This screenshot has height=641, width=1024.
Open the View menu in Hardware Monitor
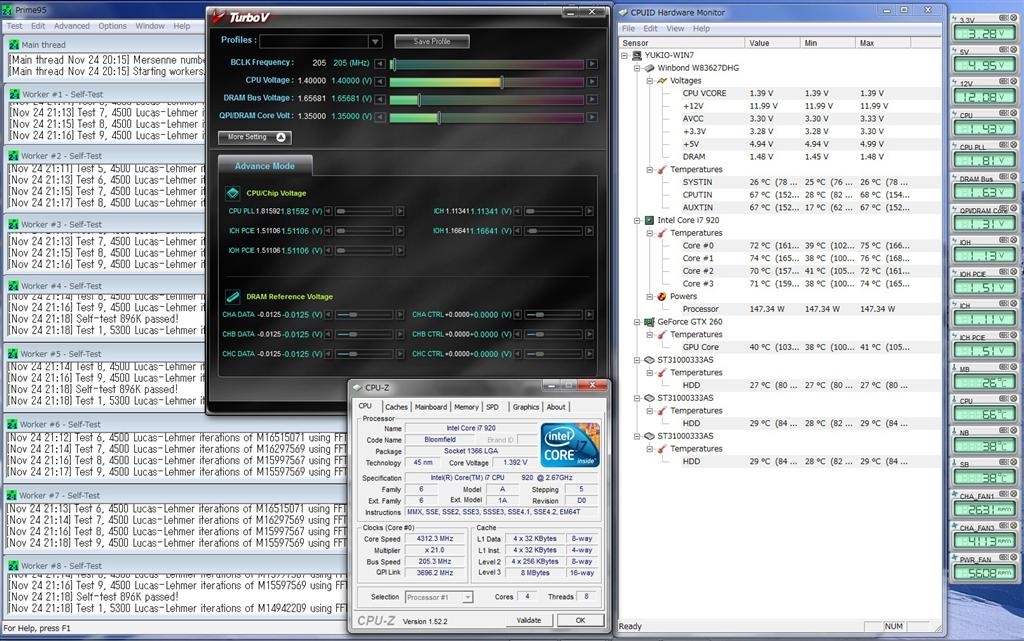[675, 29]
